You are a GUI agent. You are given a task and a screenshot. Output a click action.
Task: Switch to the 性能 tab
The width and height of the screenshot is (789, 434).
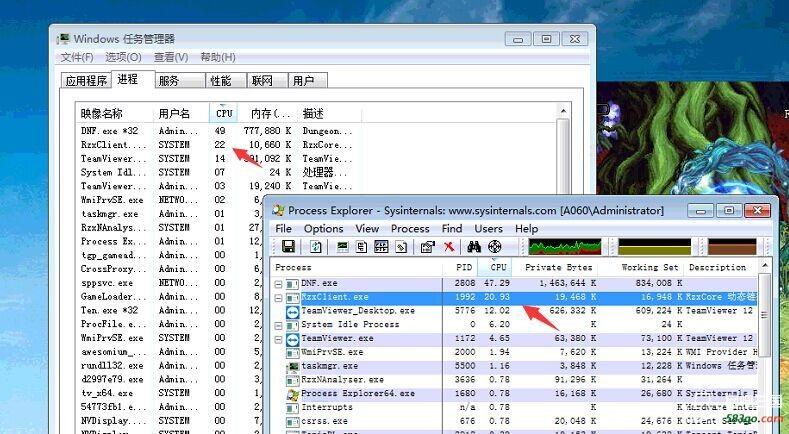(226, 81)
